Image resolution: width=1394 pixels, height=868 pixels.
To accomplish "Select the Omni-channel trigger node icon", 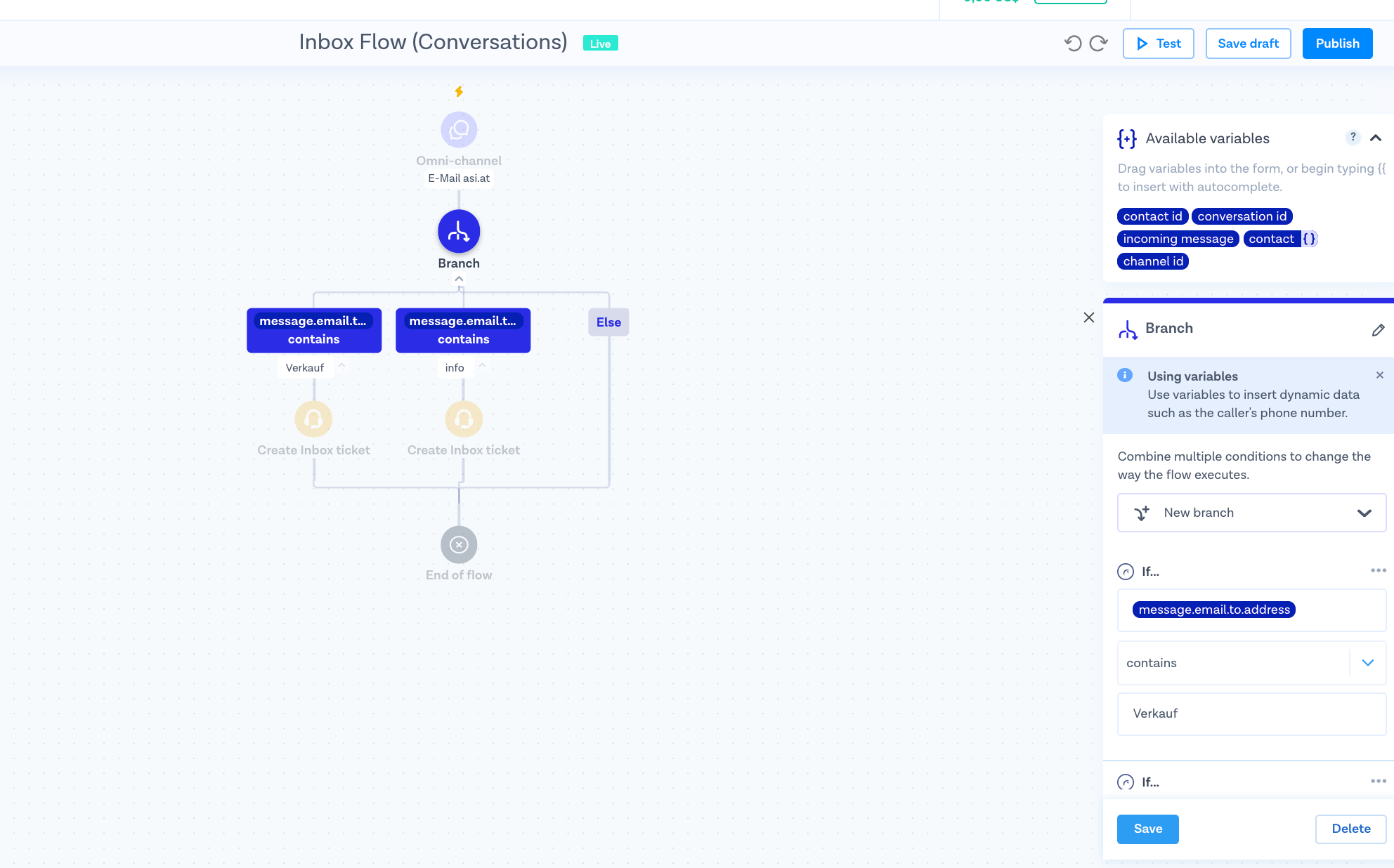I will tap(459, 130).
